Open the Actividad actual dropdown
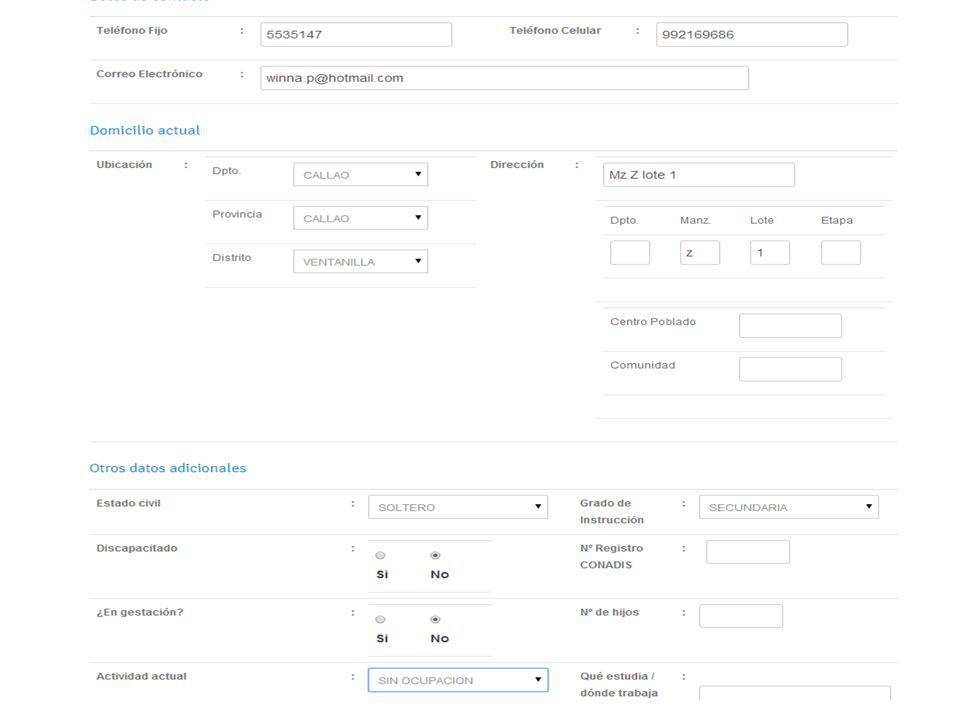This screenshot has width=960, height=720. point(458,680)
